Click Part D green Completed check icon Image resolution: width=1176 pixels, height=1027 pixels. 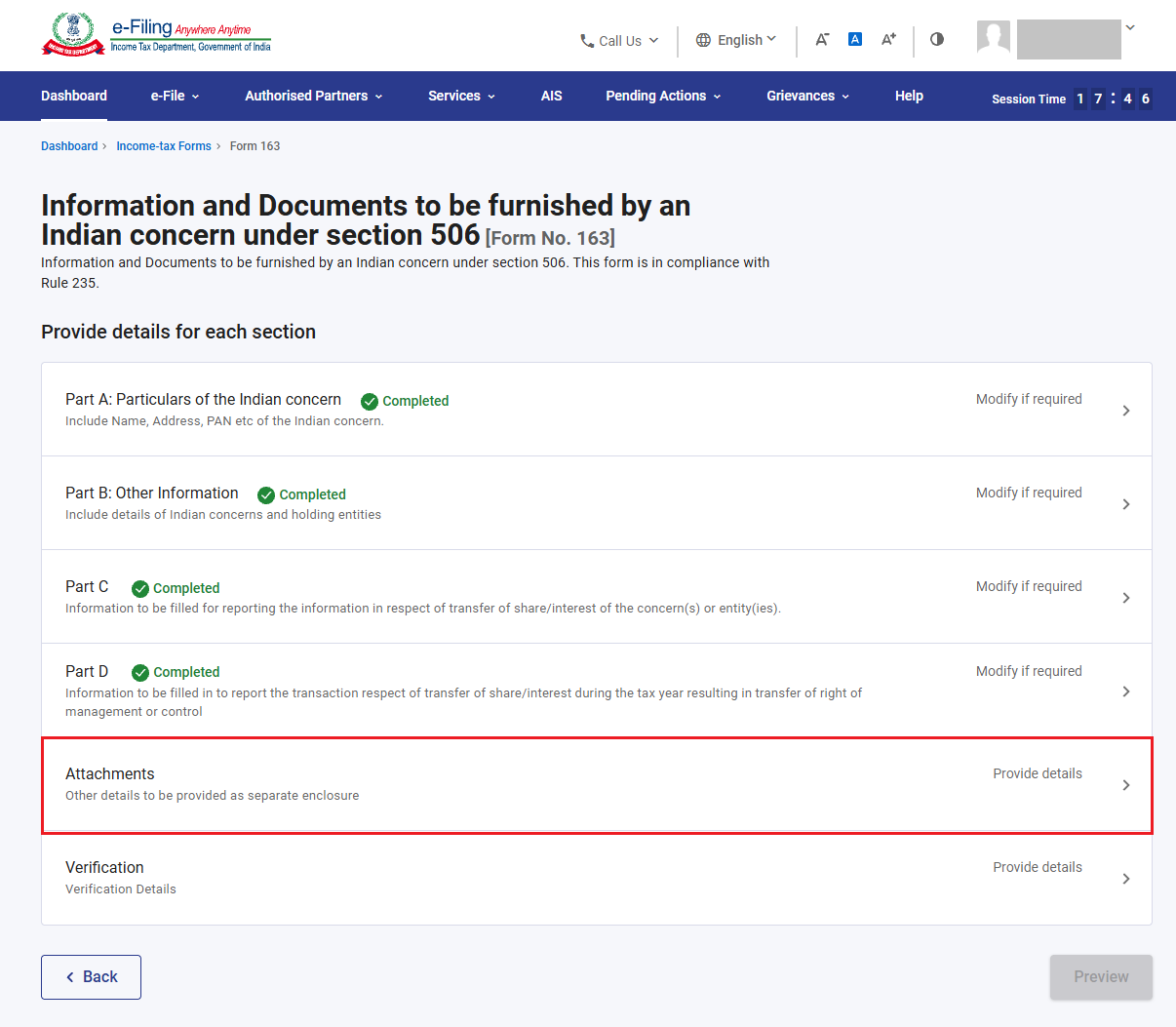(x=140, y=673)
